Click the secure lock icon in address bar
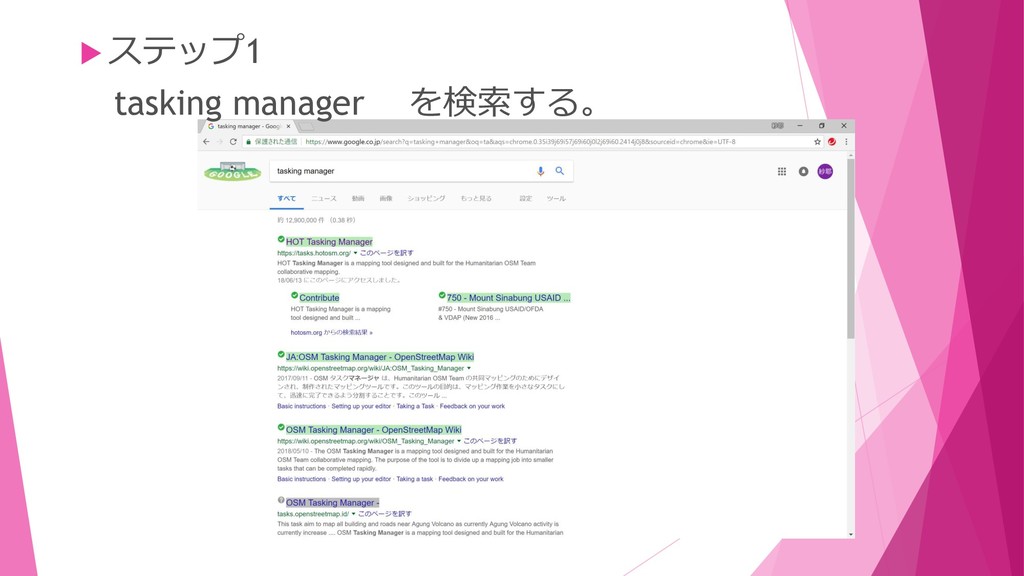1024x576 pixels. [248, 142]
